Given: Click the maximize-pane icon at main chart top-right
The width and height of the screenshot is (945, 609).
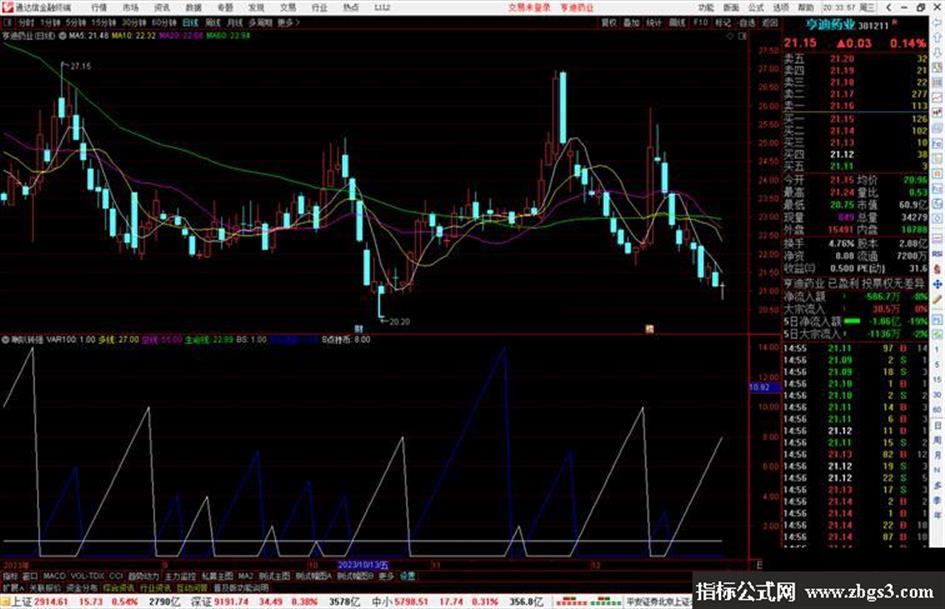Looking at the screenshot, I should point(742,36).
